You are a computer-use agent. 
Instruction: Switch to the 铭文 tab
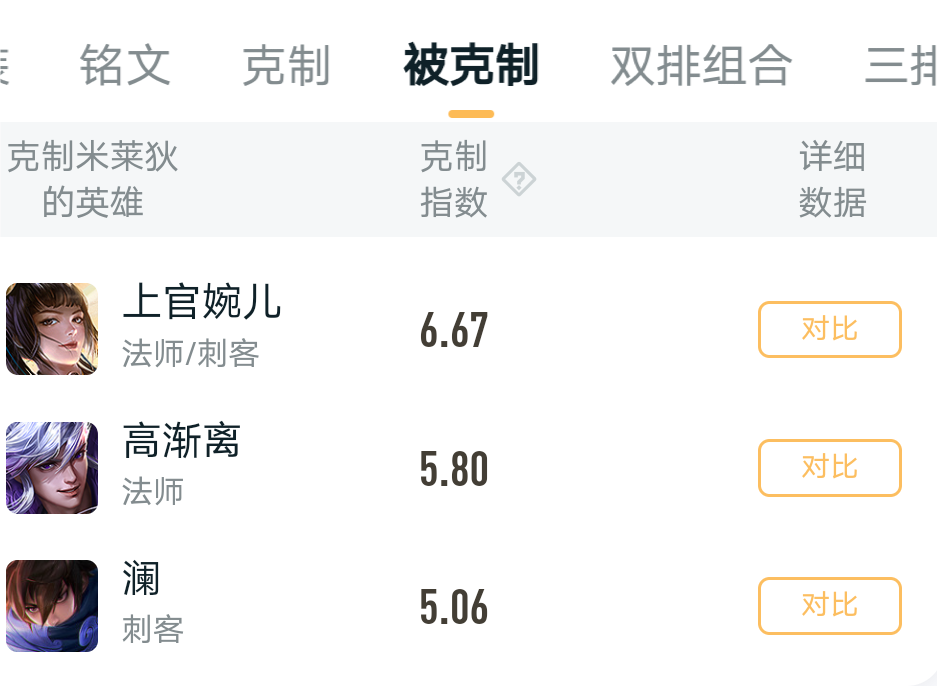coord(125,65)
